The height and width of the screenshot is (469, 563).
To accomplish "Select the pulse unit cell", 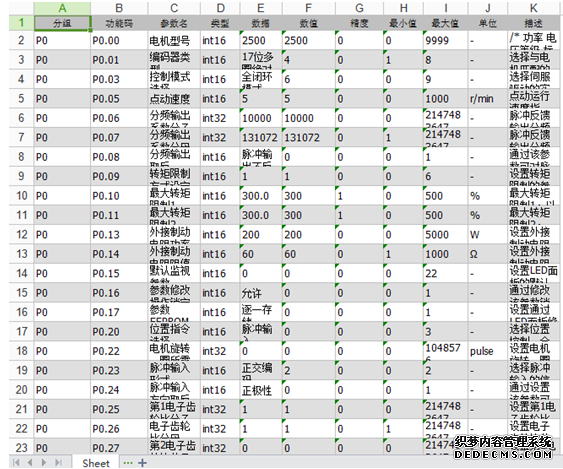I will (488, 351).
